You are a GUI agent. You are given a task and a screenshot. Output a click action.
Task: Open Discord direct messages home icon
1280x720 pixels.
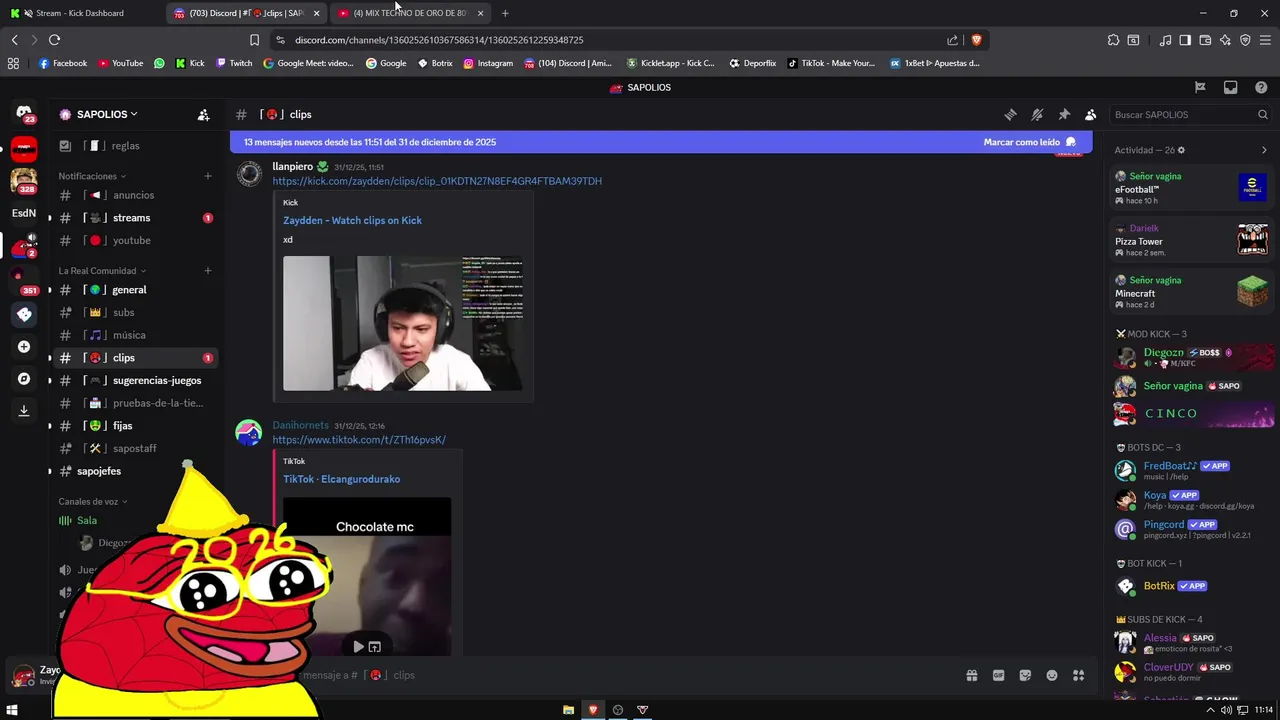(24, 114)
